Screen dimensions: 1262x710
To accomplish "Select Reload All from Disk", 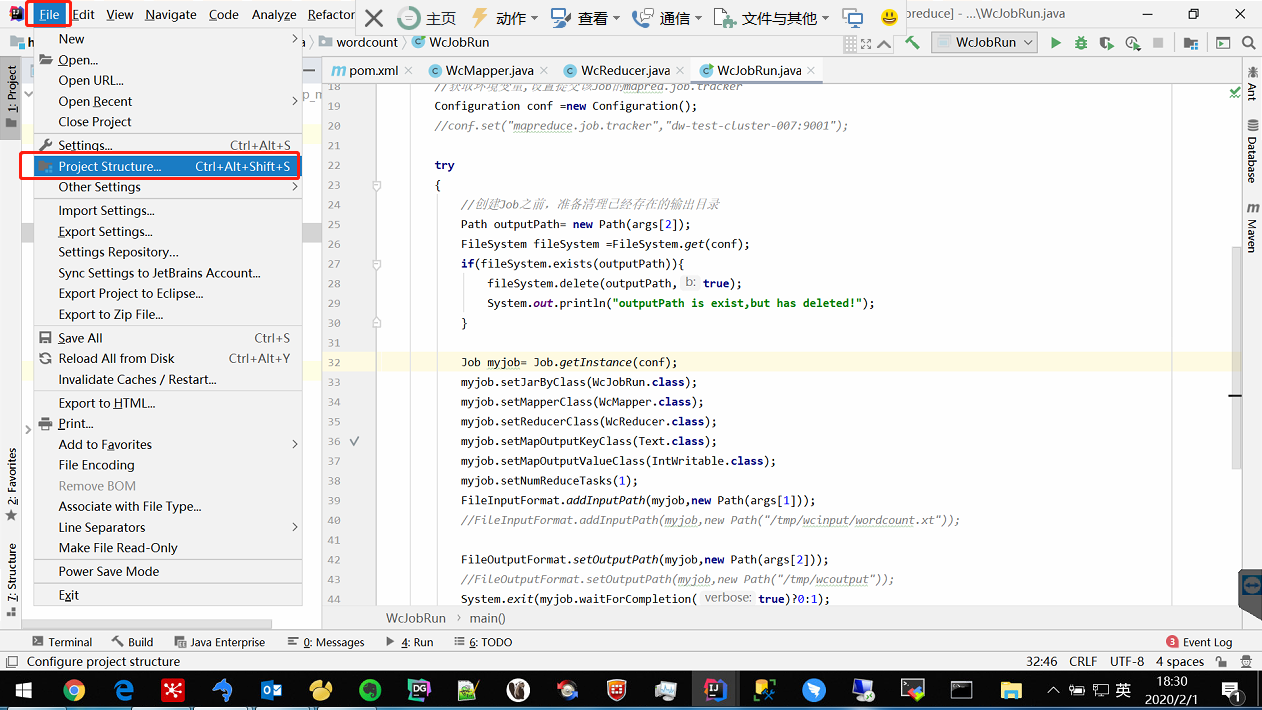I will pos(167,358).
